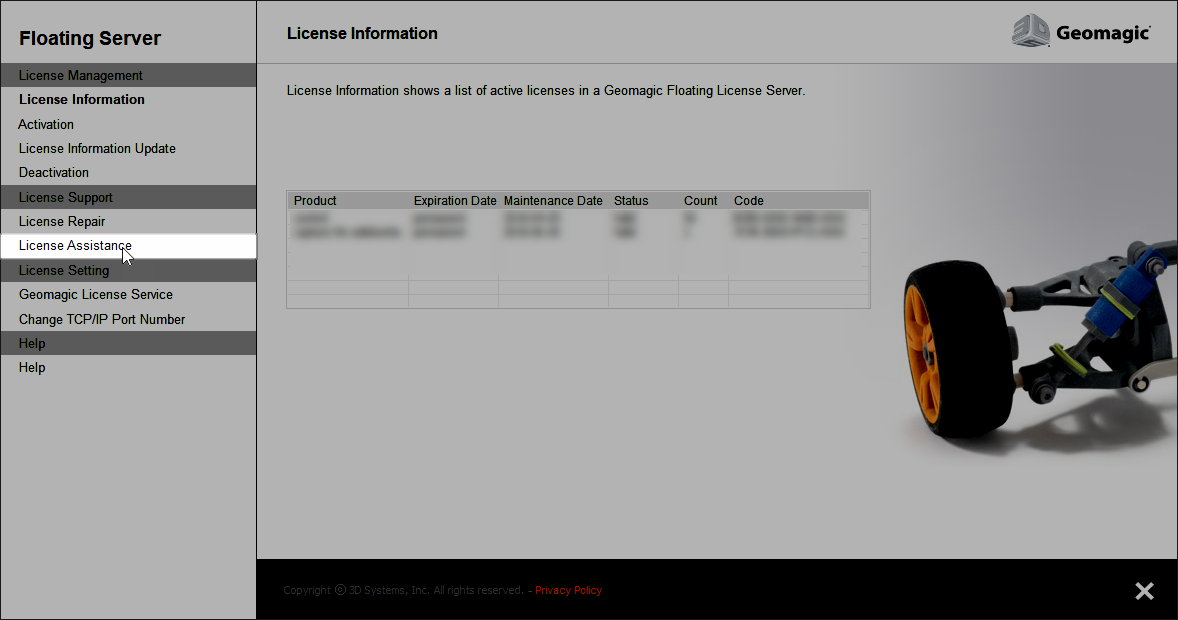Open the Help page from the sidebar

(x=31, y=367)
